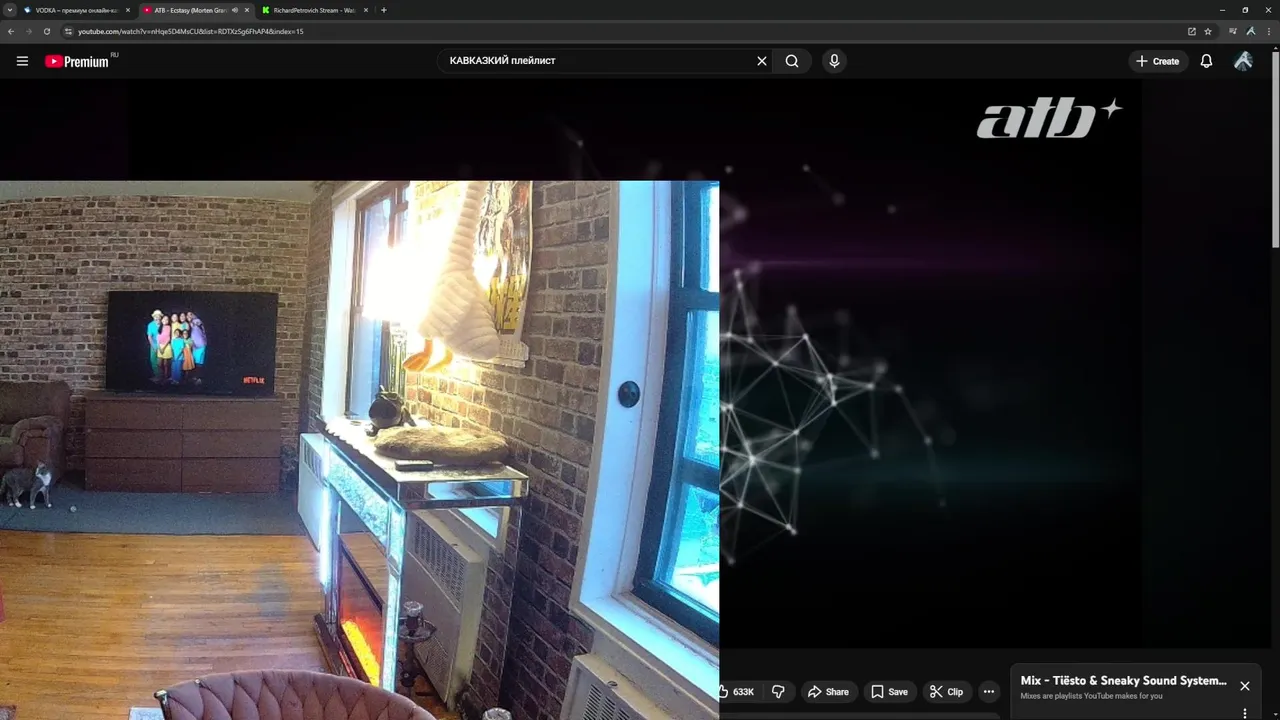Go back in browser history
1280x720 pixels.
[x=11, y=31]
